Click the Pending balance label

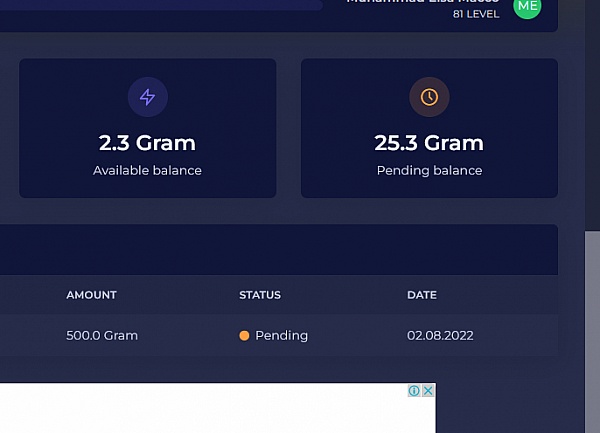(x=429, y=170)
